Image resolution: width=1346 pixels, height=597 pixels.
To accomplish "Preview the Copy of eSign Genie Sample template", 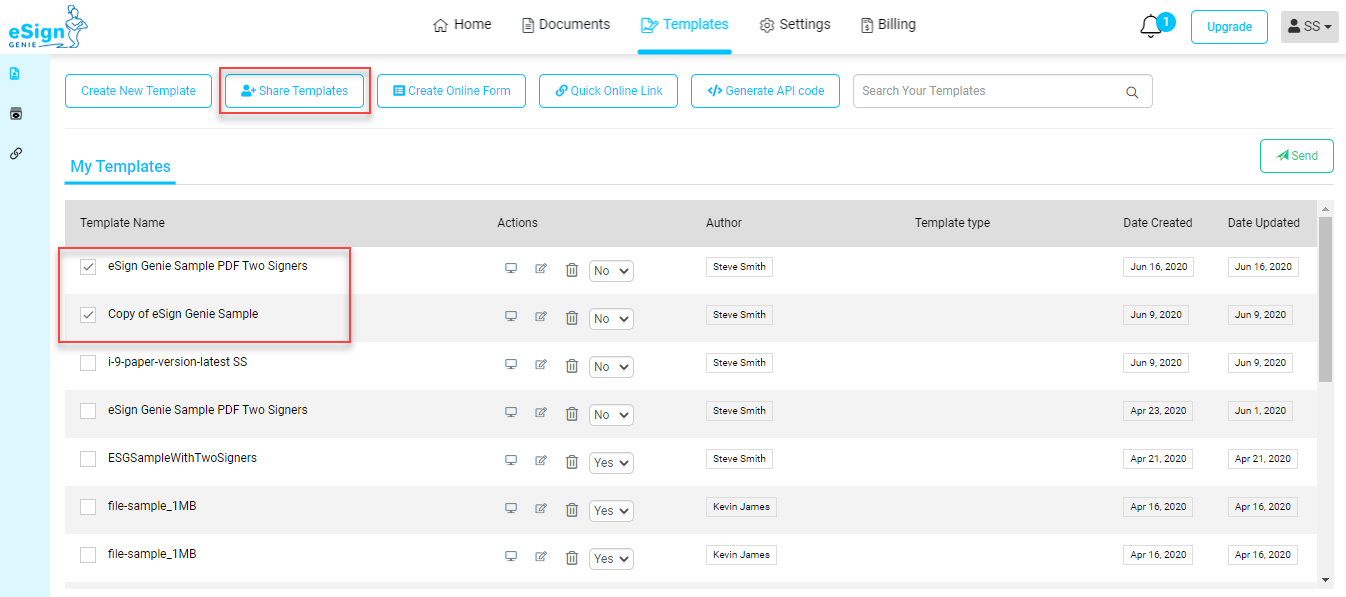I will coord(511,316).
